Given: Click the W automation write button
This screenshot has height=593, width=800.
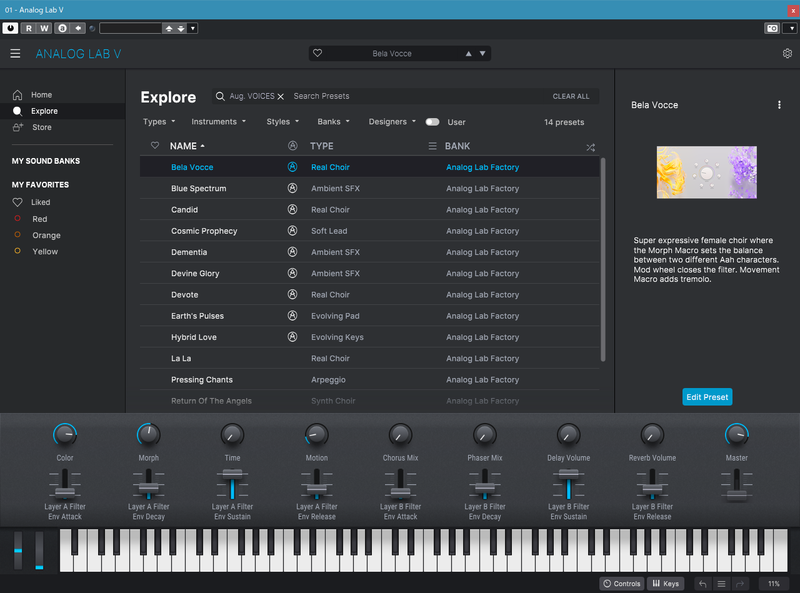Looking at the screenshot, I should (44, 28).
